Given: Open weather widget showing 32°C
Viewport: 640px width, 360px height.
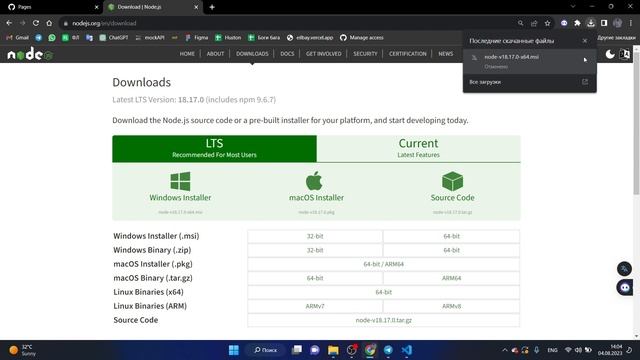Looking at the screenshot, I should [23, 350].
